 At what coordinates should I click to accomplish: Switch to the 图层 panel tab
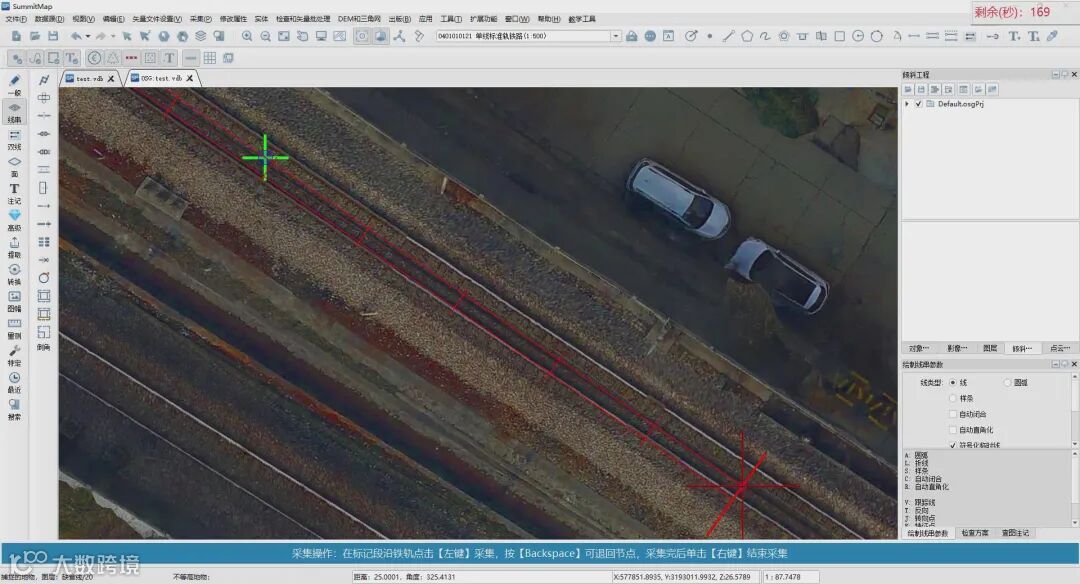pos(990,348)
